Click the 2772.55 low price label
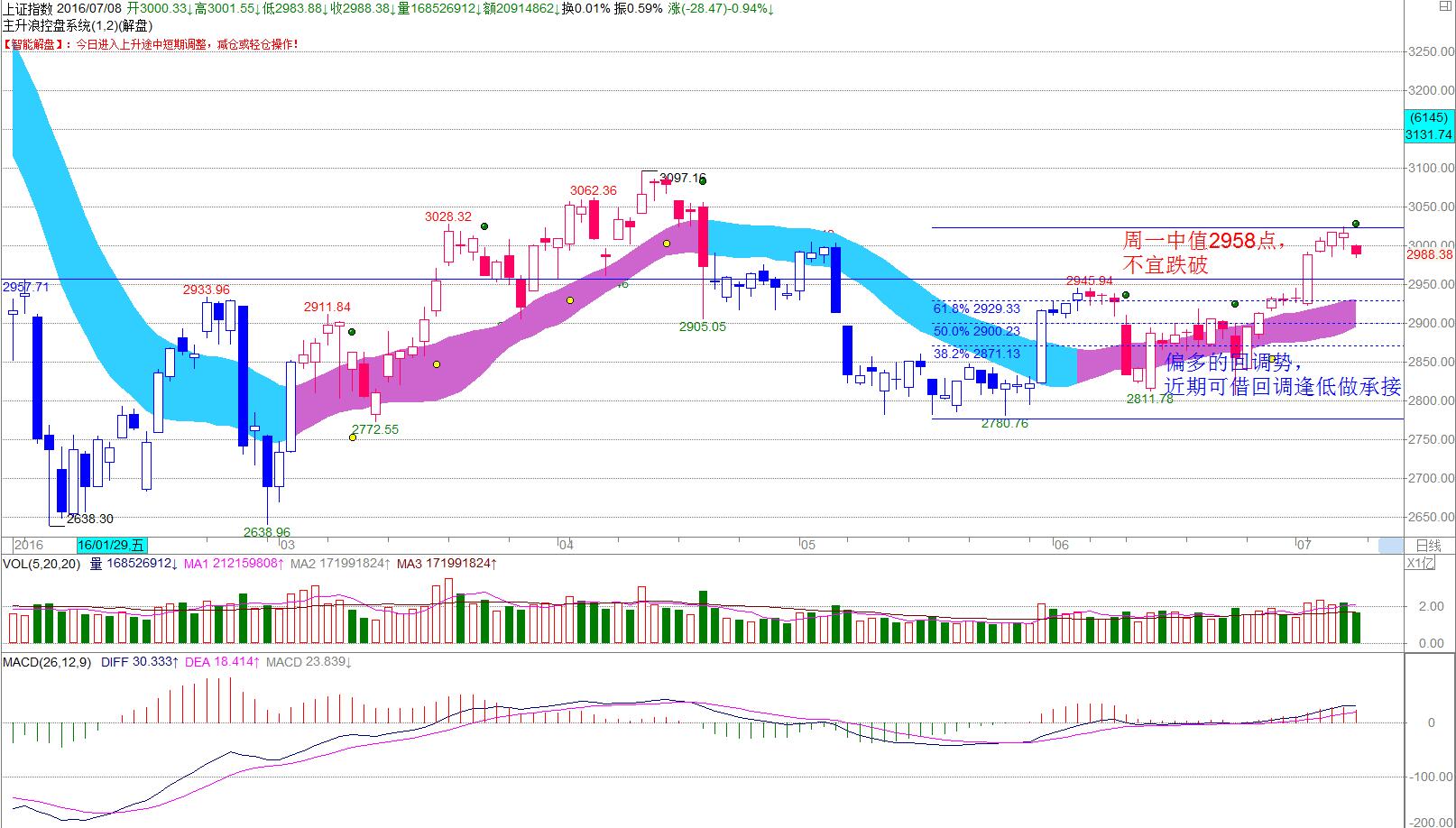Viewport: 1456px width, 828px height. [374, 429]
